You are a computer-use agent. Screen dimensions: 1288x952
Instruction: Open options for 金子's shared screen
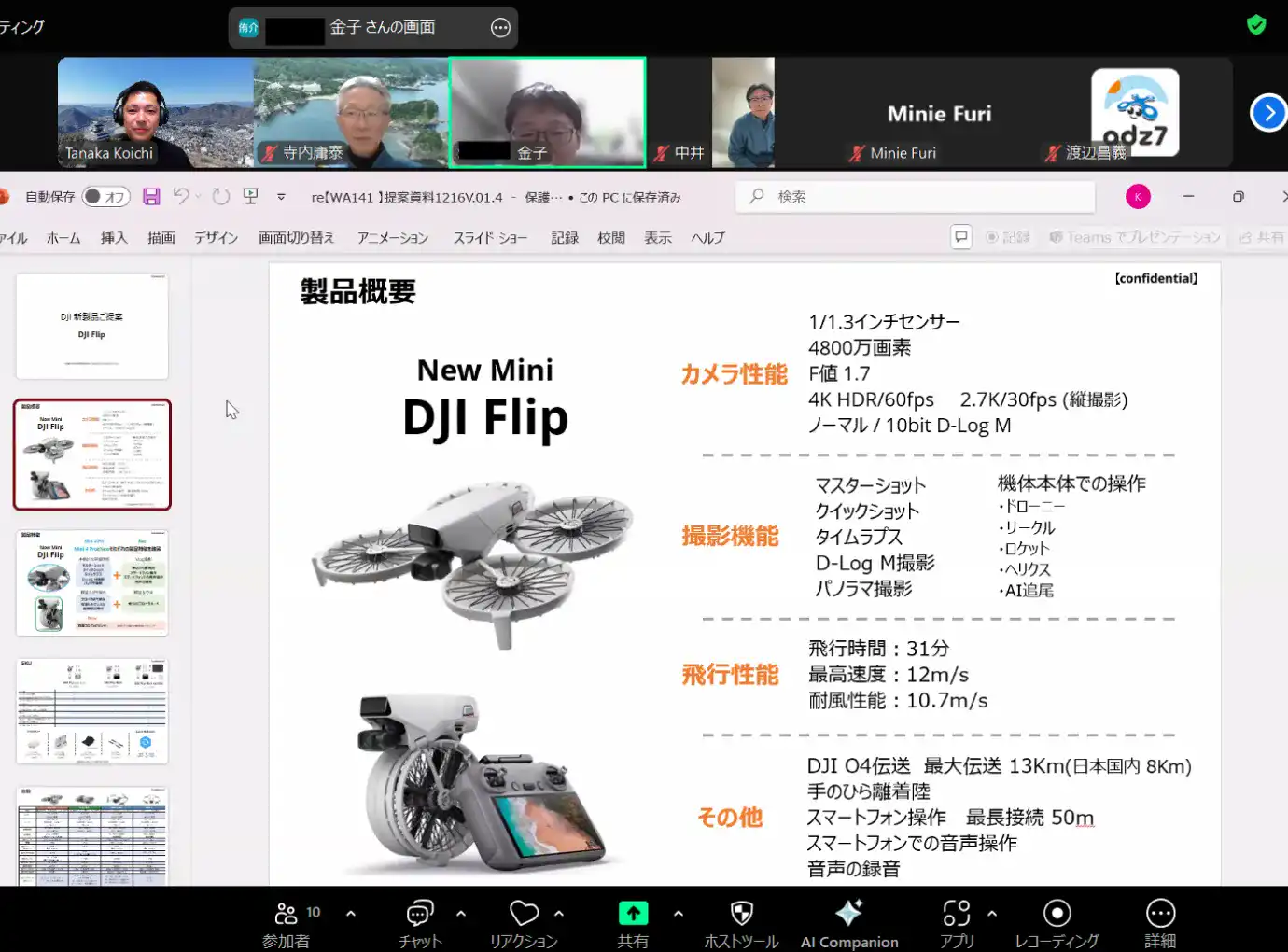(500, 28)
